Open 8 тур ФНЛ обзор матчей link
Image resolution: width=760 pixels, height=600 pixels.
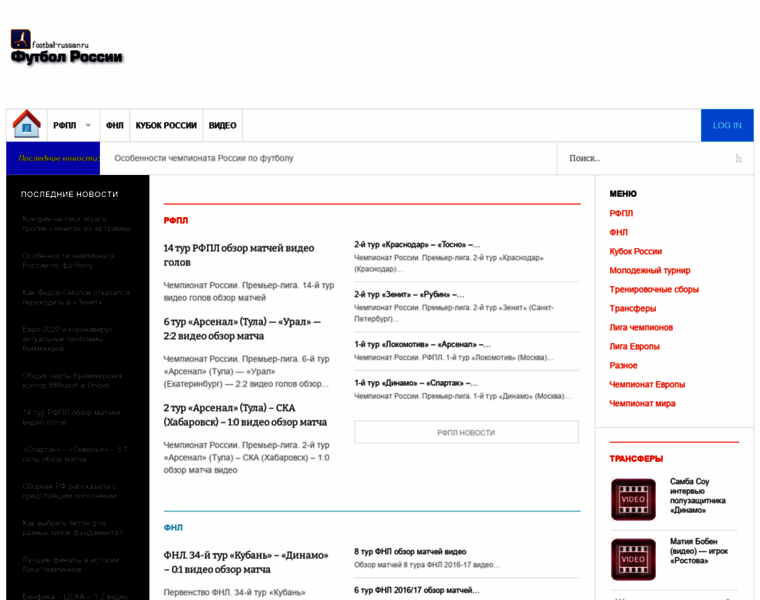[x=410, y=552]
